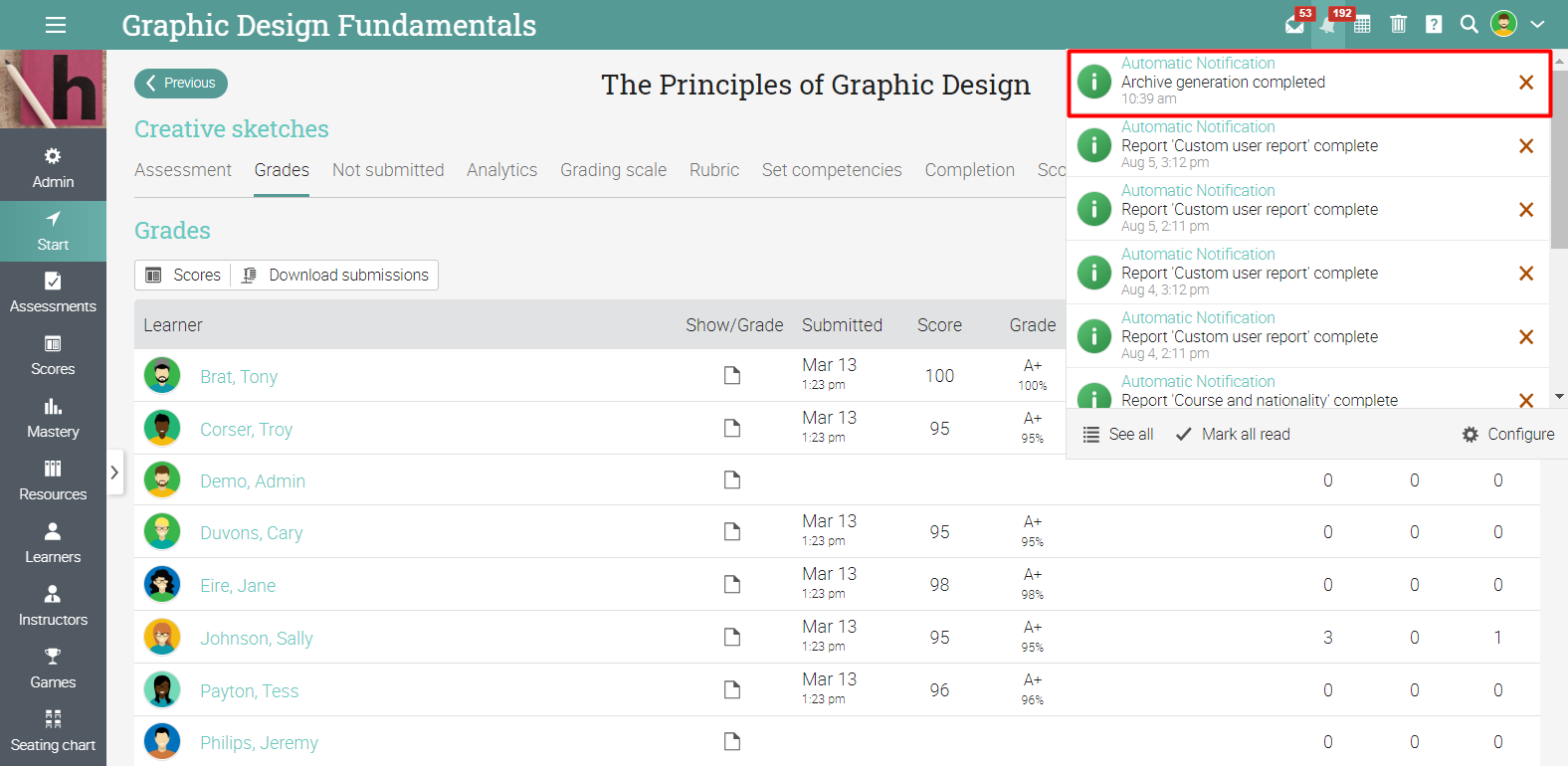The width and height of the screenshot is (1568, 766).
Task: Open the hamburger menu
Action: [x=56, y=25]
